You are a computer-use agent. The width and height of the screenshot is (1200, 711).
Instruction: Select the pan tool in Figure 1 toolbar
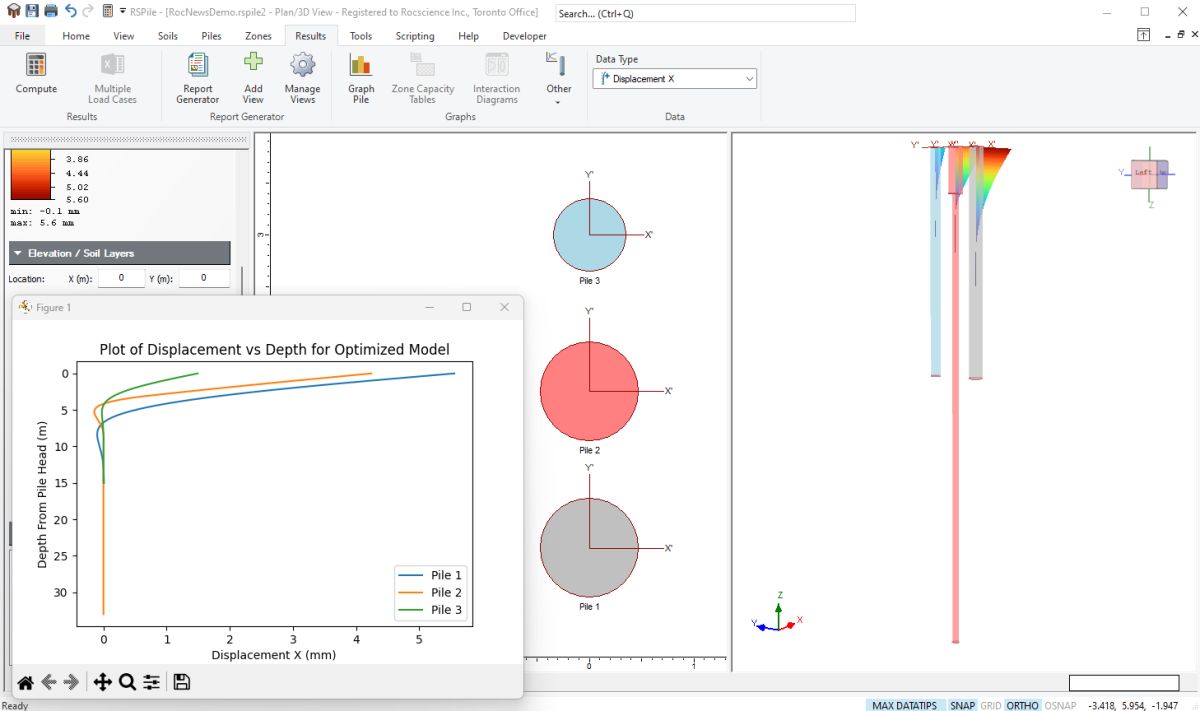[102, 682]
